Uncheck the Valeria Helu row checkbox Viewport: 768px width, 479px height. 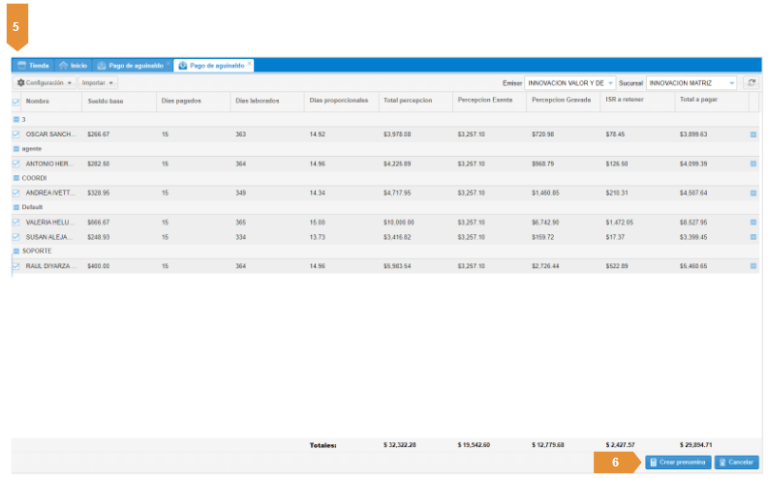16,222
